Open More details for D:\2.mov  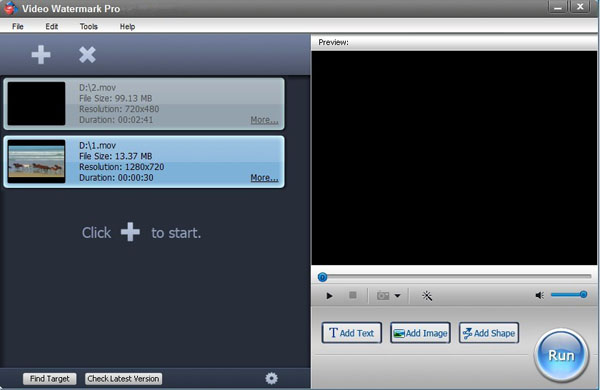tap(264, 120)
